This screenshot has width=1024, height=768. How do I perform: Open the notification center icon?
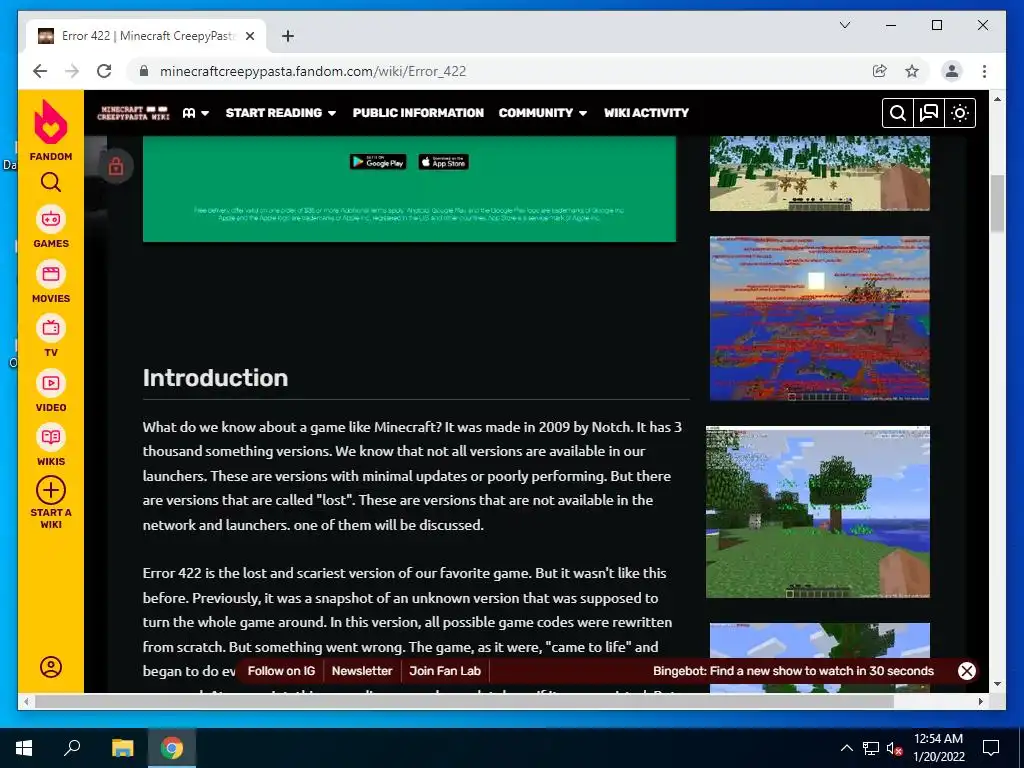[x=991, y=748]
